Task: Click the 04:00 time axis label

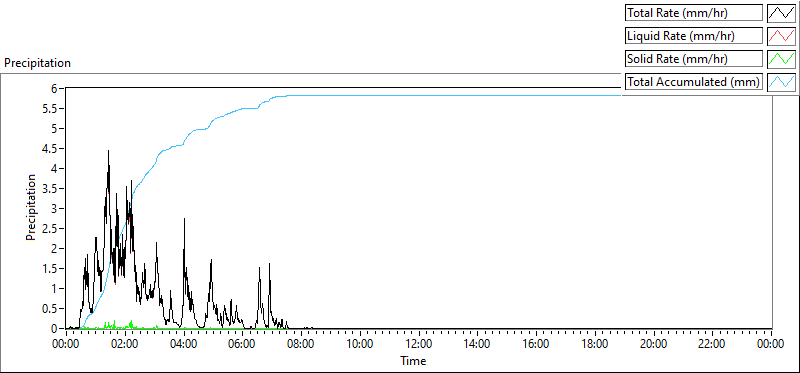Action: [183, 344]
